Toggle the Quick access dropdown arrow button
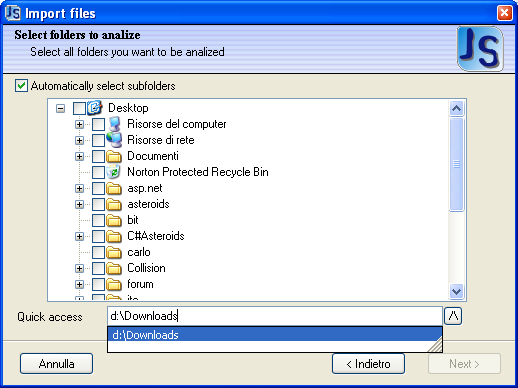Image resolution: width=518 pixels, height=388 pixels. click(x=453, y=316)
